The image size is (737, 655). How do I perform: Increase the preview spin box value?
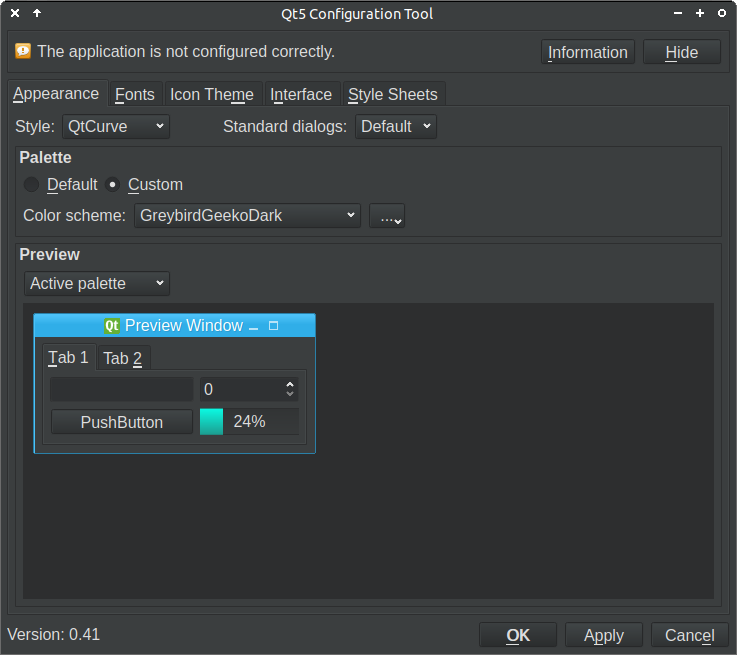tap(290, 384)
